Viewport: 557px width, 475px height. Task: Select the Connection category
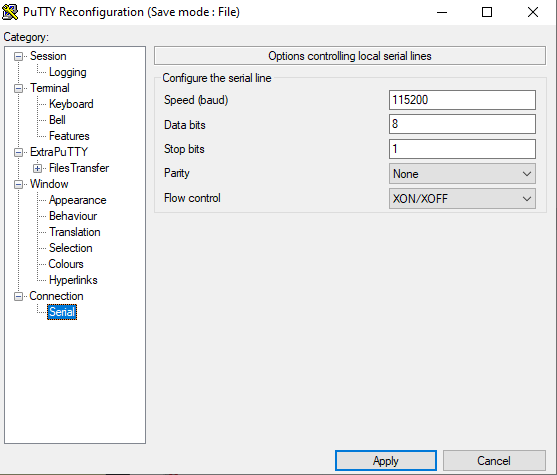pyautogui.click(x=56, y=296)
